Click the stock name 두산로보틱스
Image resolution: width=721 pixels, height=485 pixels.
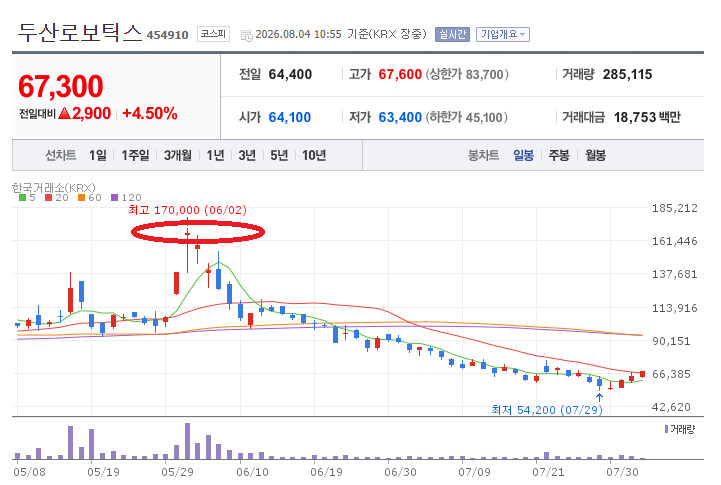click(80, 33)
